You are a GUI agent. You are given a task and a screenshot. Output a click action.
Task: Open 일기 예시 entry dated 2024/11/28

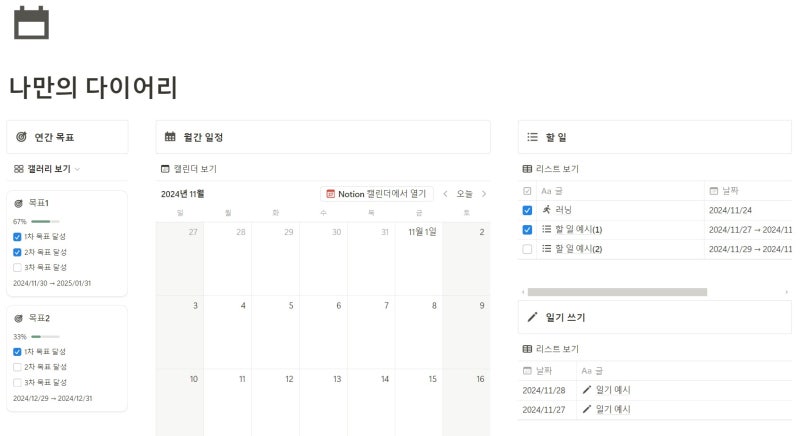point(613,390)
